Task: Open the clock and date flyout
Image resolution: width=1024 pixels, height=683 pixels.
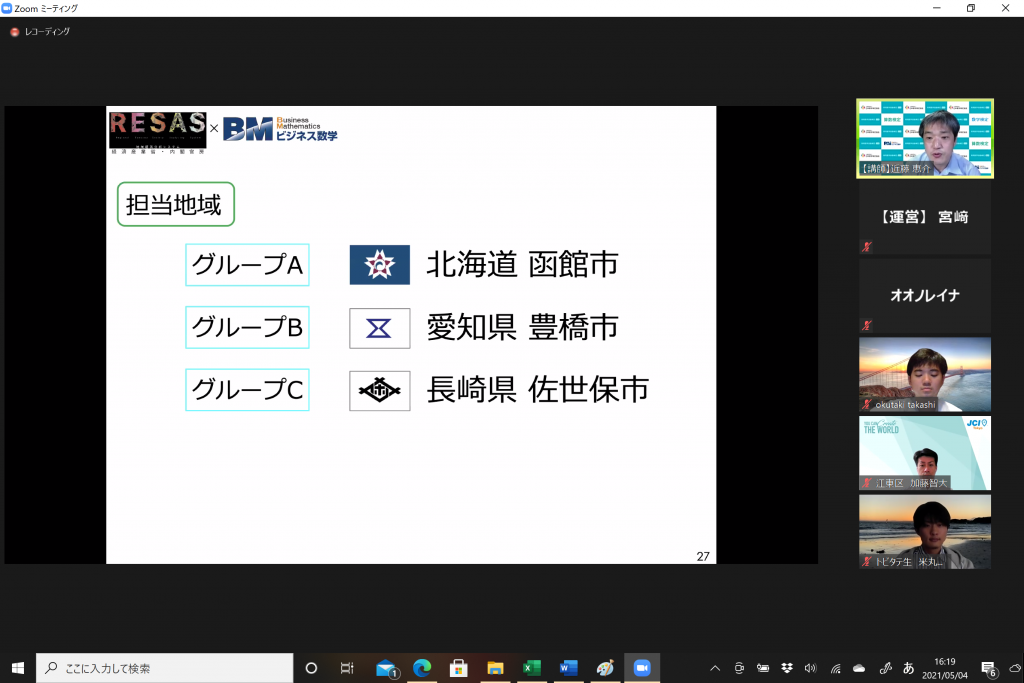Action: point(947,668)
